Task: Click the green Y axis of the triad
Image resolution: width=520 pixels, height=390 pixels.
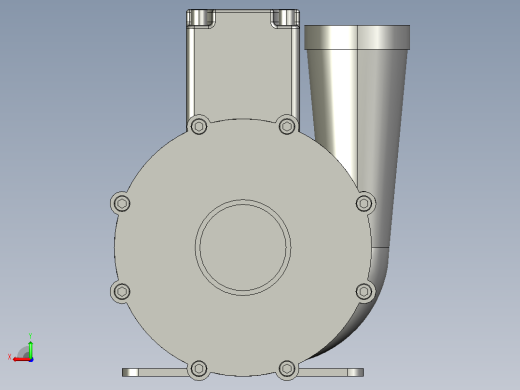Action: [x=31, y=349]
